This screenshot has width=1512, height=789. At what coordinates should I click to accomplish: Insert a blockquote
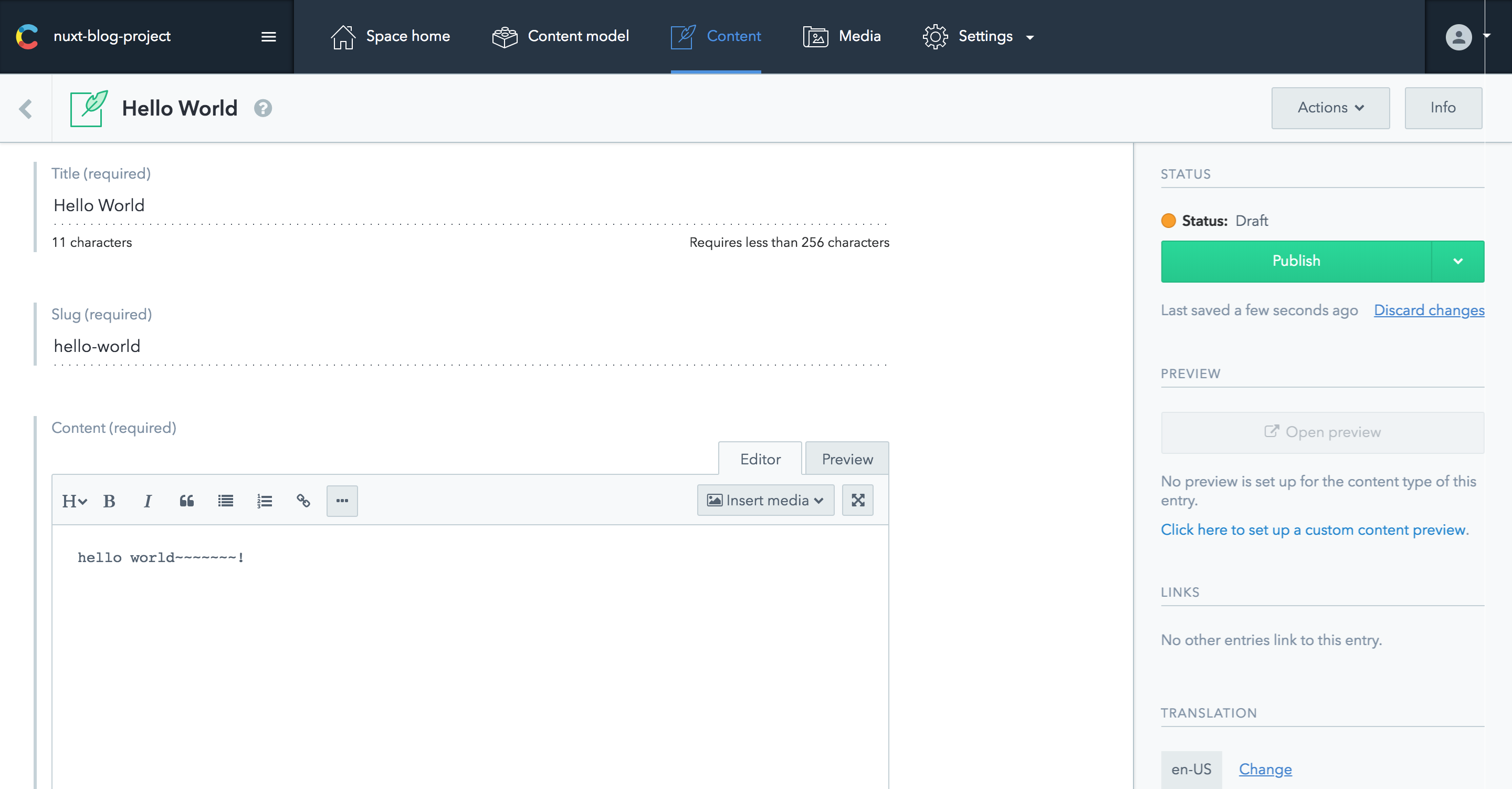[x=187, y=501]
